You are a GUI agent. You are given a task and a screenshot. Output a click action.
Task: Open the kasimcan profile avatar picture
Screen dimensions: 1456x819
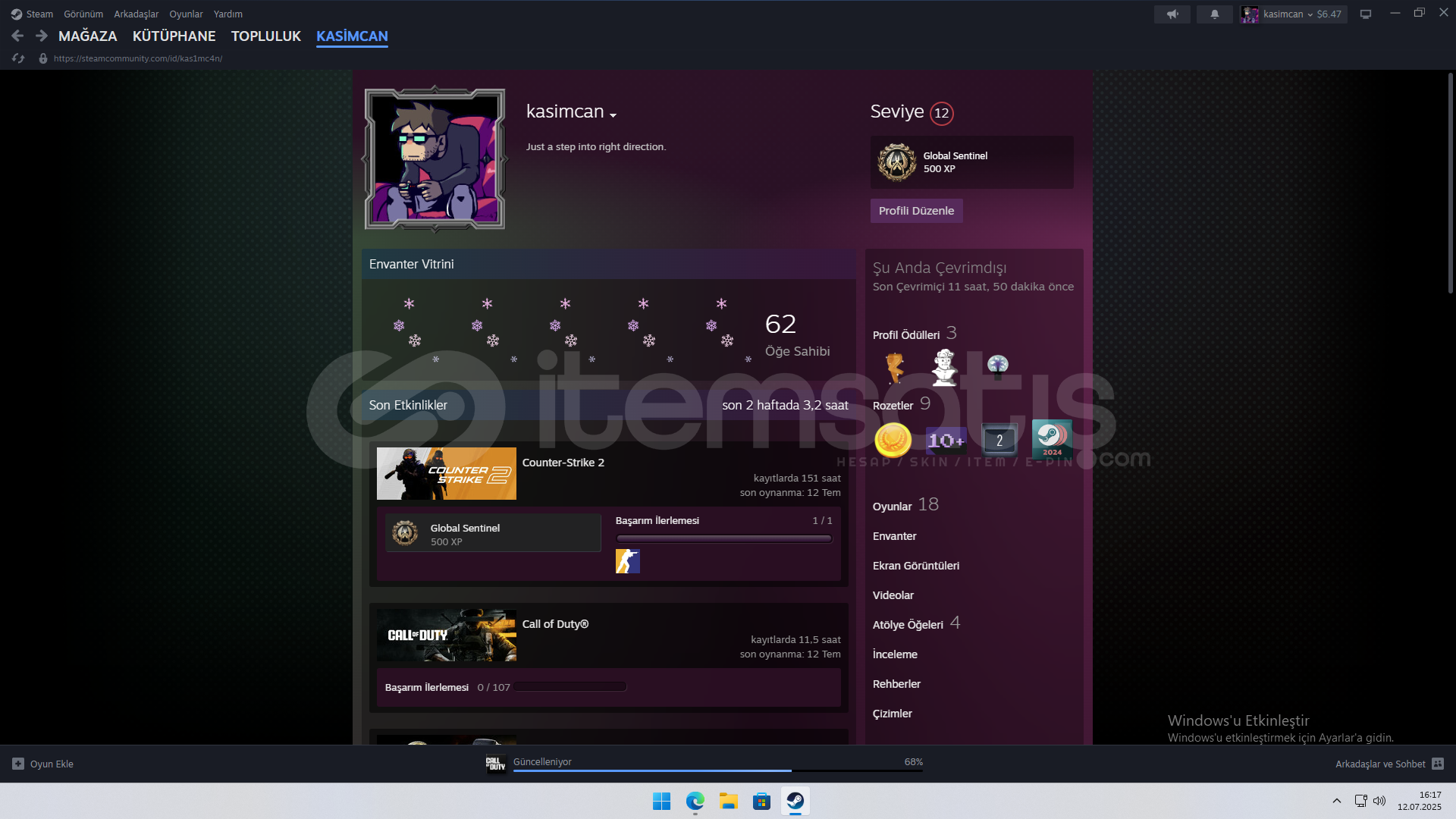point(435,158)
